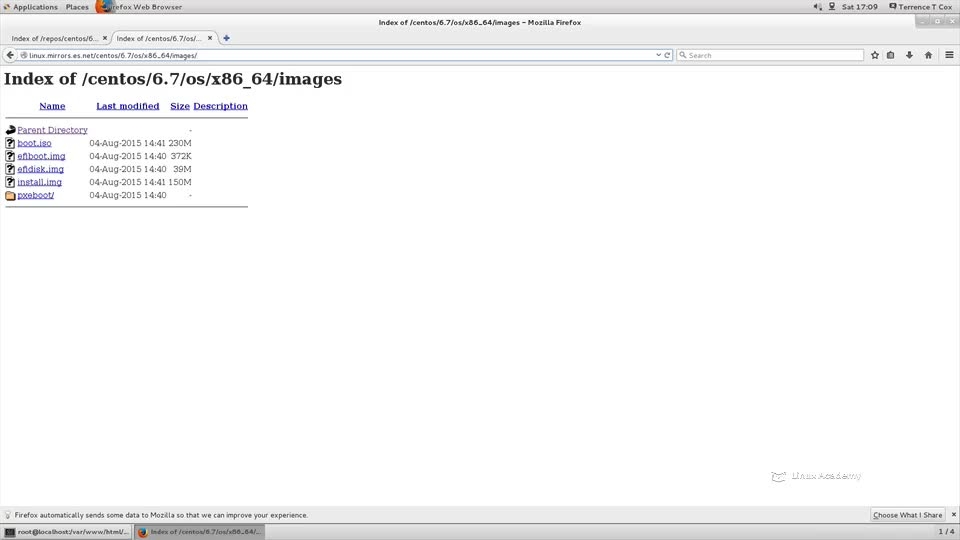The width and height of the screenshot is (960, 540).
Task: Sort listing by Description
Action: (220, 106)
